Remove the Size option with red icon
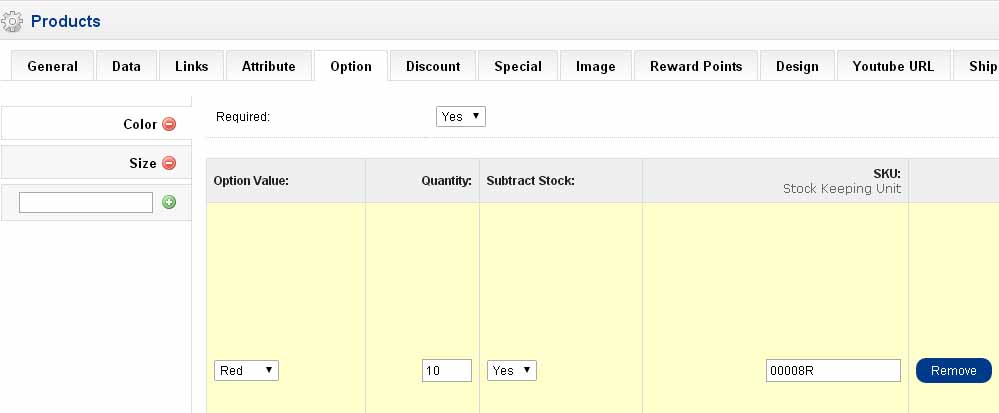 point(169,163)
